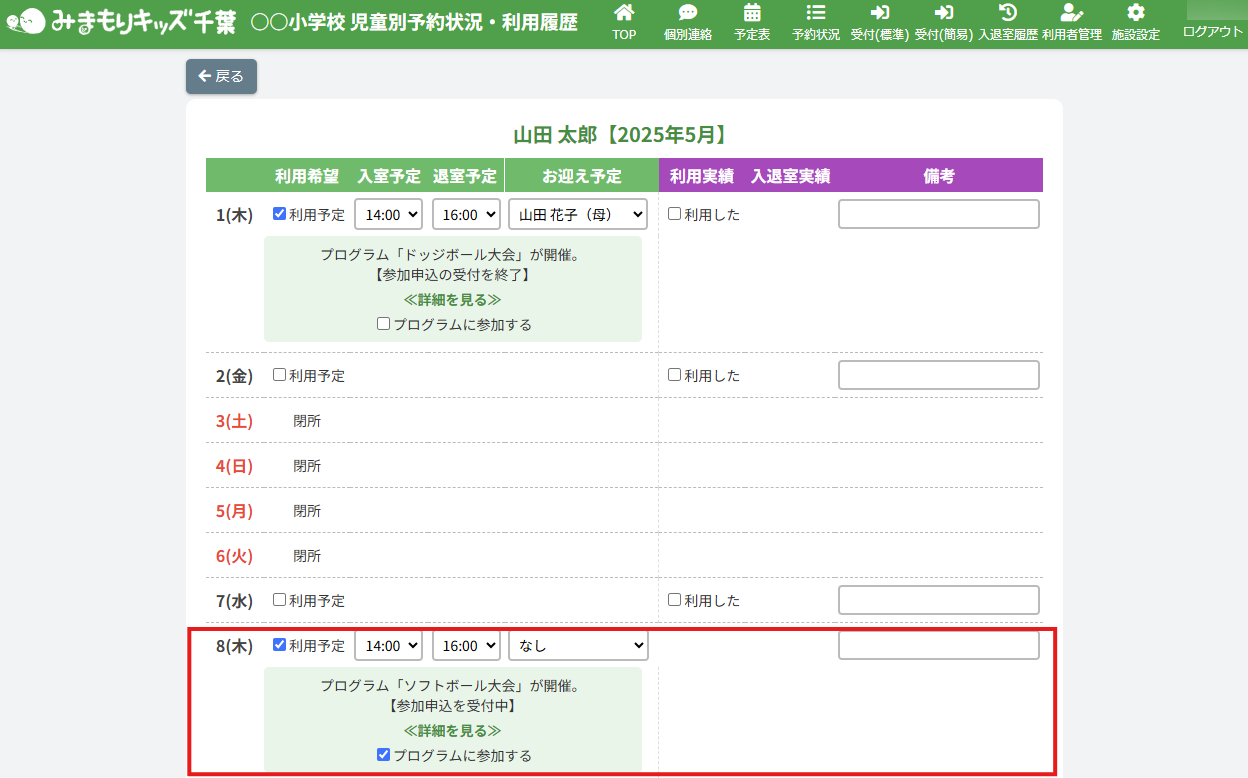Open 利用者管理 user edit icon
The height and width of the screenshot is (778, 1248).
pyautogui.click(x=1071, y=14)
